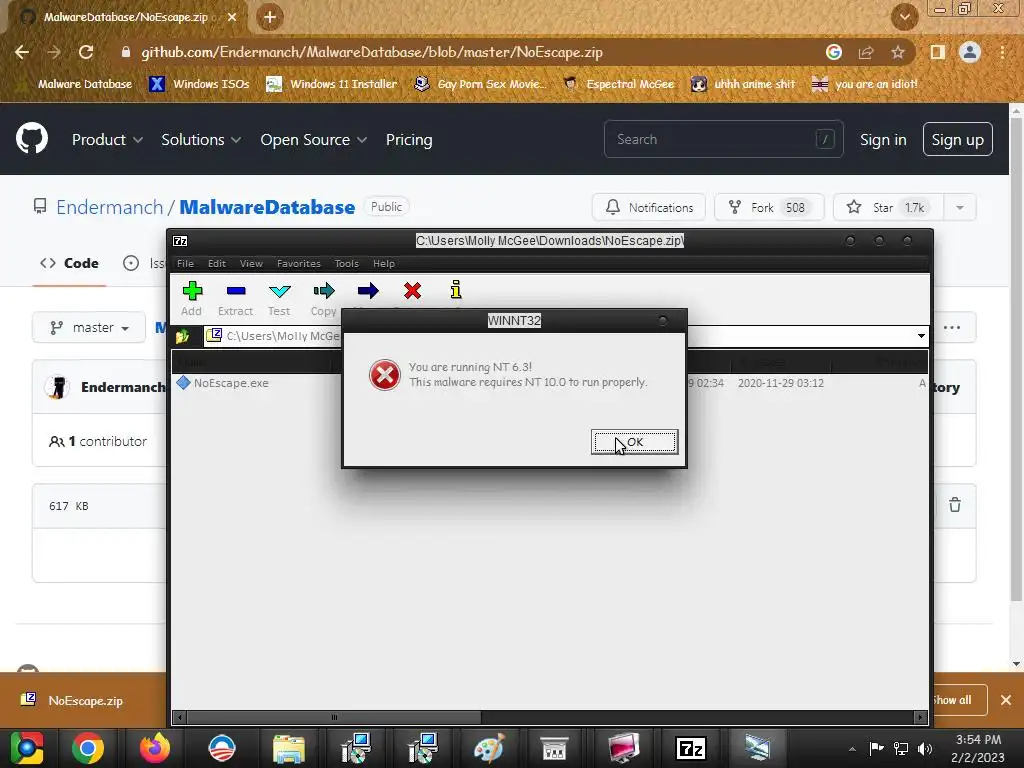Run Test on the archive in 7-Zip

click(x=279, y=298)
